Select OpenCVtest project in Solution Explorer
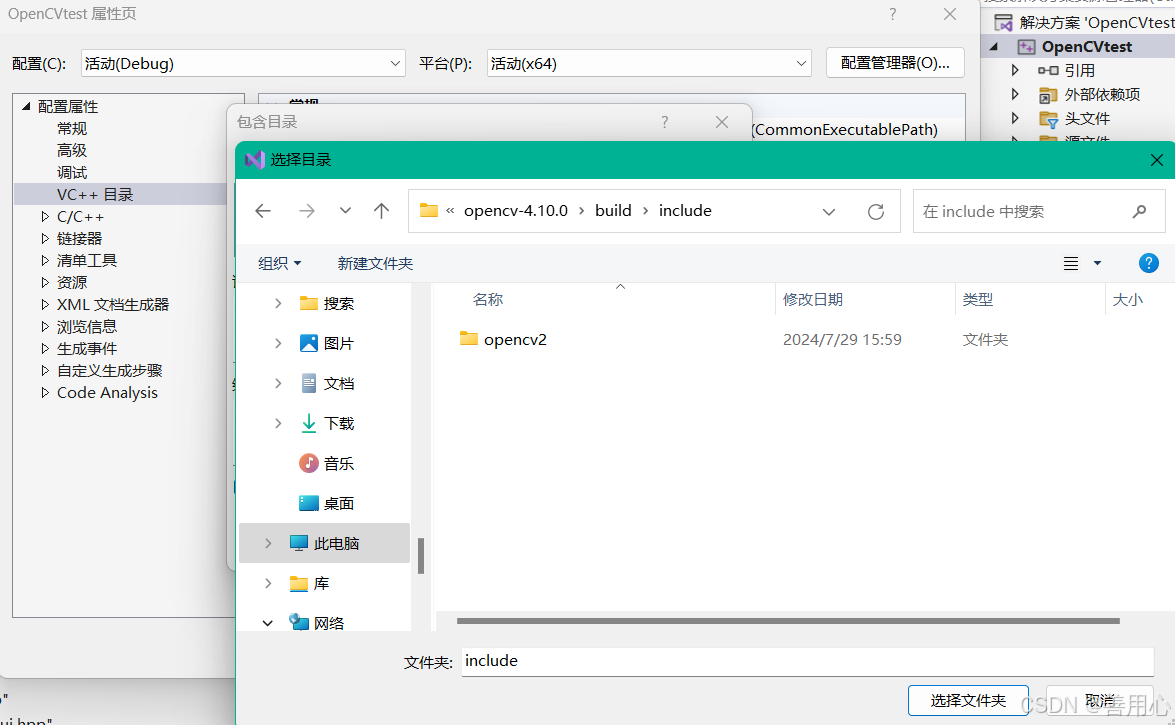Screen dimensions: 1175x725 (1087, 46)
